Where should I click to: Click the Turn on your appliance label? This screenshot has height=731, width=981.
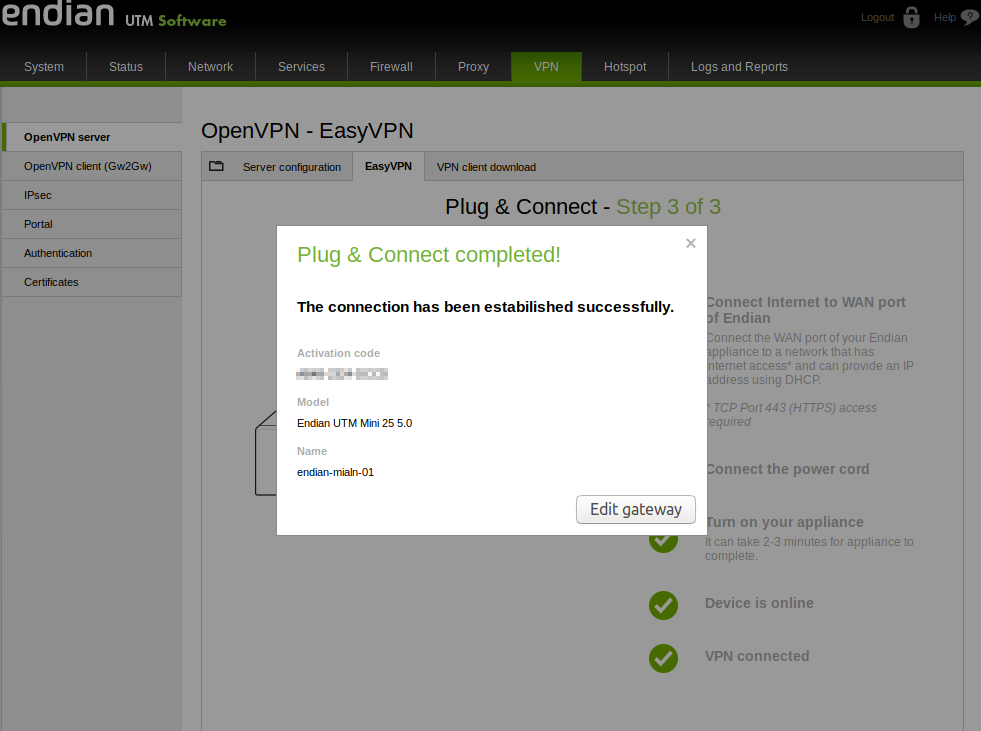click(785, 523)
